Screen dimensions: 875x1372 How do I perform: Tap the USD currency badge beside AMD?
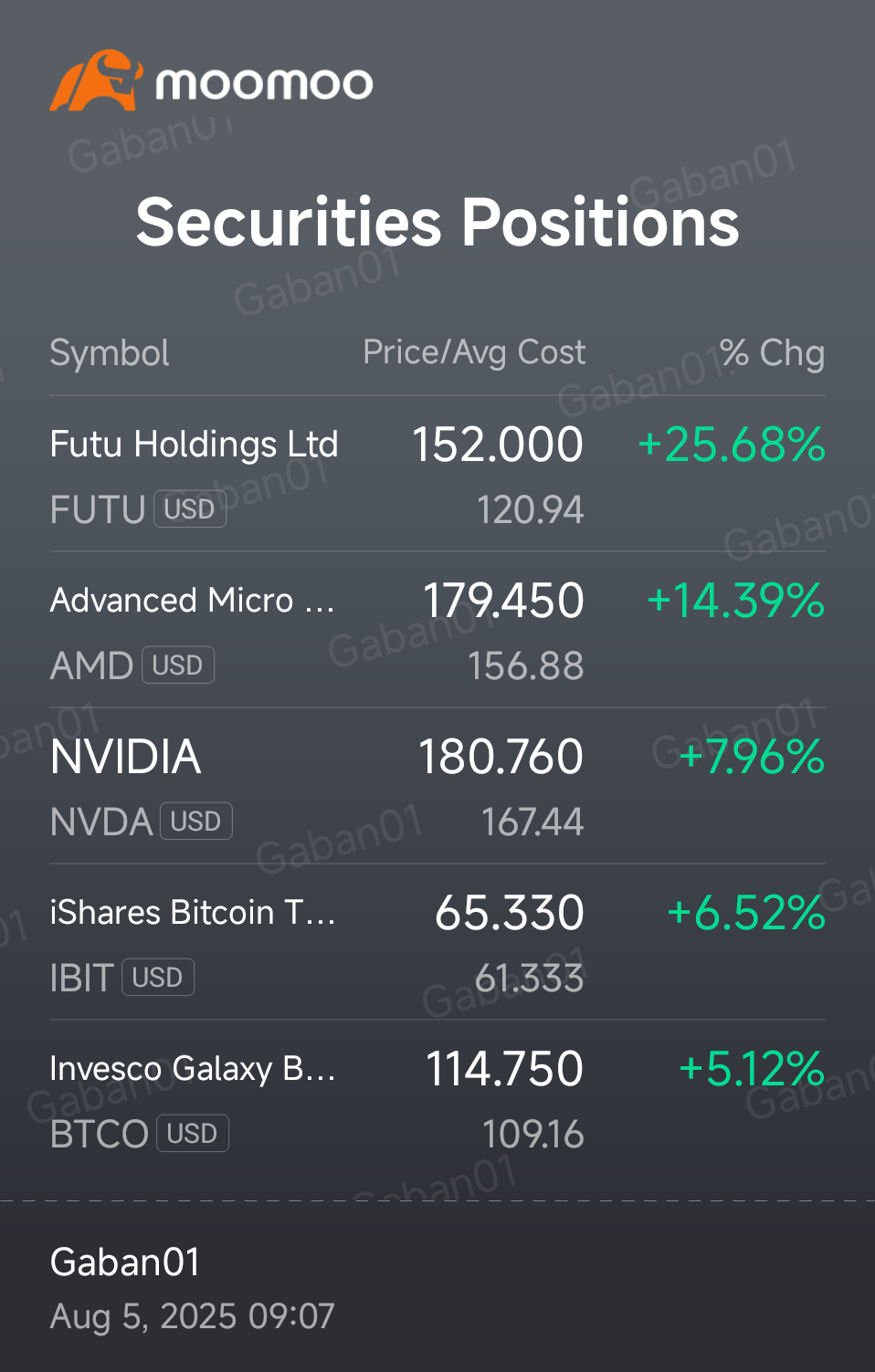pos(177,665)
